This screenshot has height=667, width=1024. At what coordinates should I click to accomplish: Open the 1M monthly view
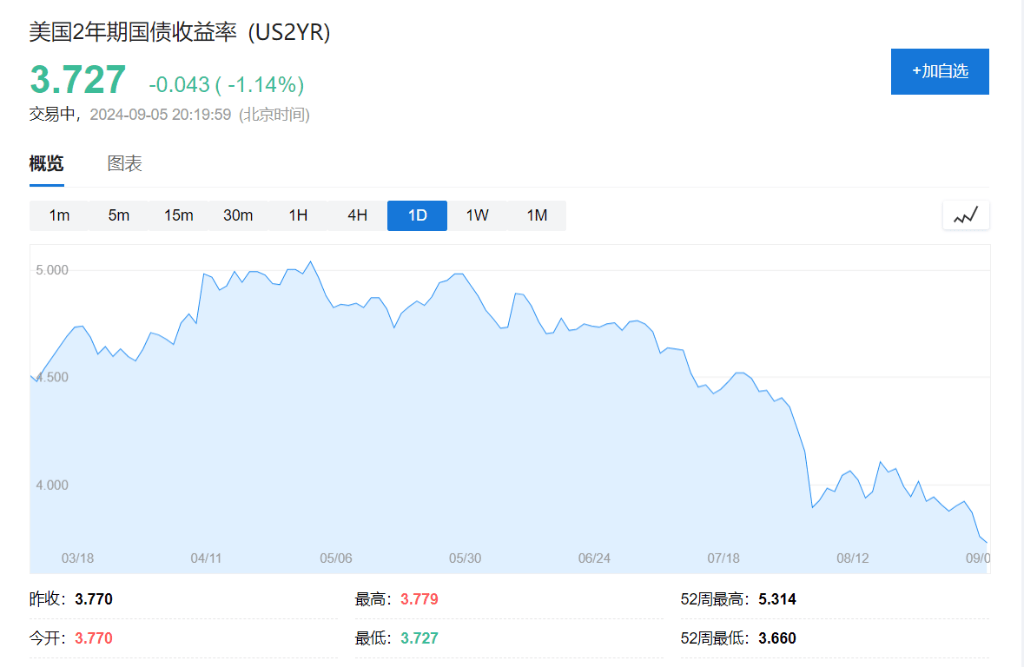(x=536, y=215)
